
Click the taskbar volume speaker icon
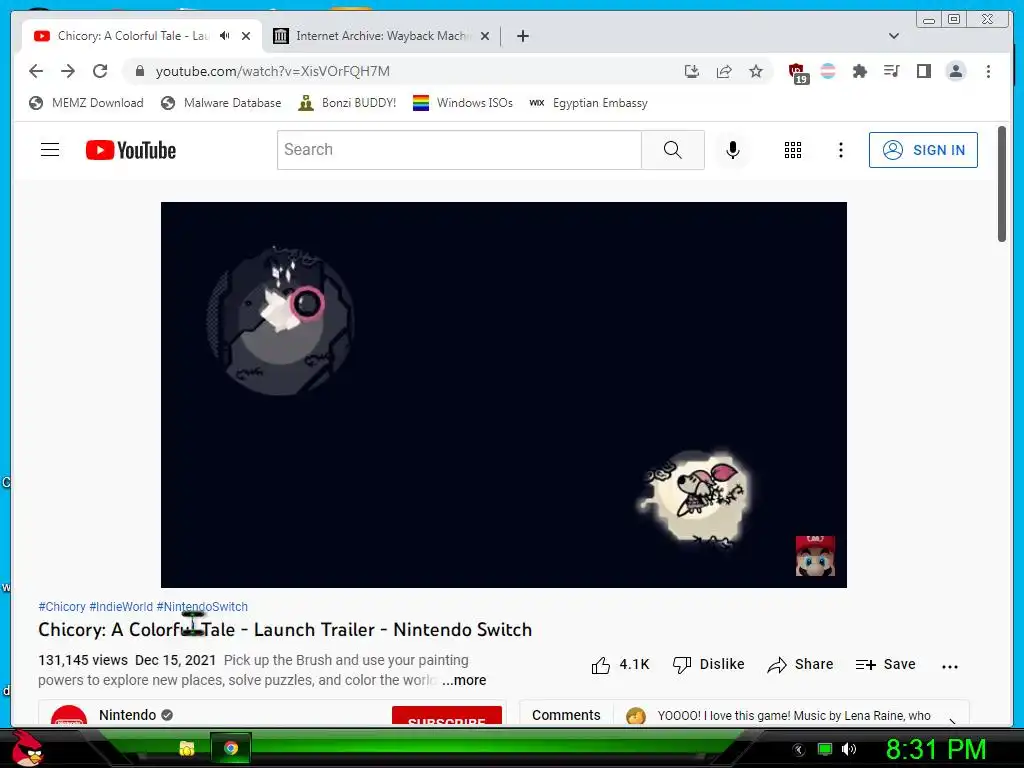(849, 749)
